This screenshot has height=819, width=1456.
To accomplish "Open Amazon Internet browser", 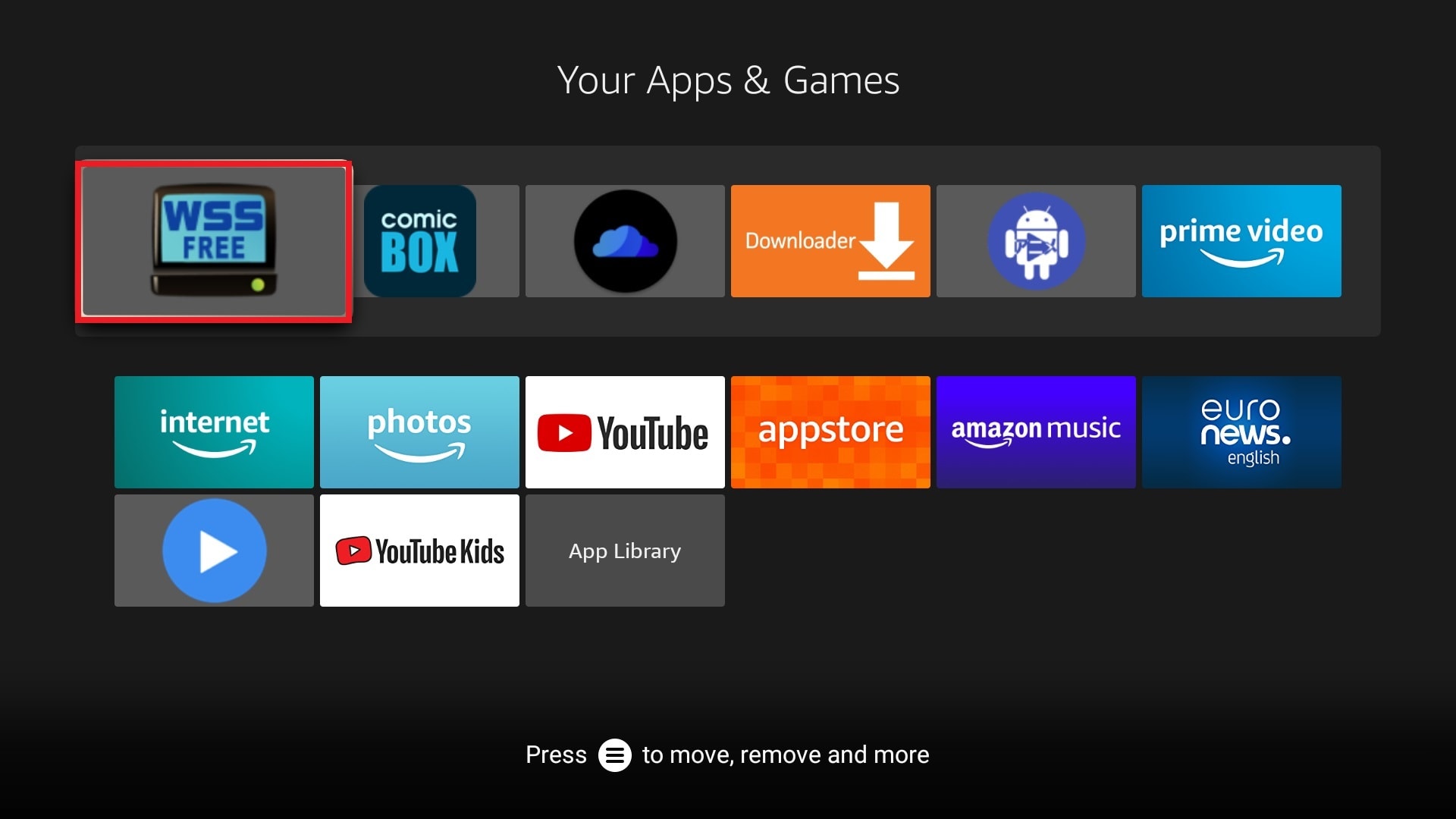I will (x=214, y=431).
